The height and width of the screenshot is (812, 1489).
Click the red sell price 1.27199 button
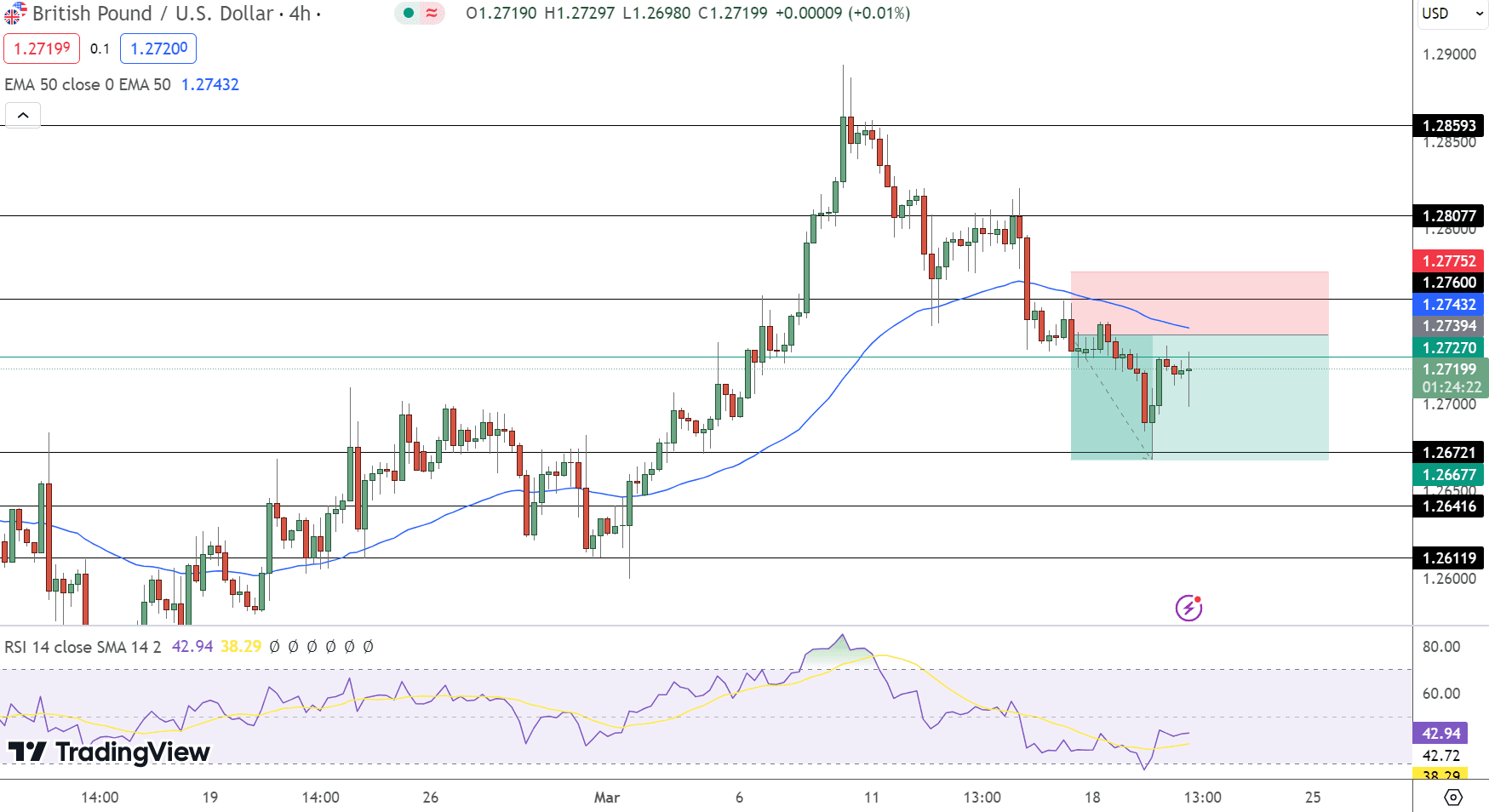point(42,49)
